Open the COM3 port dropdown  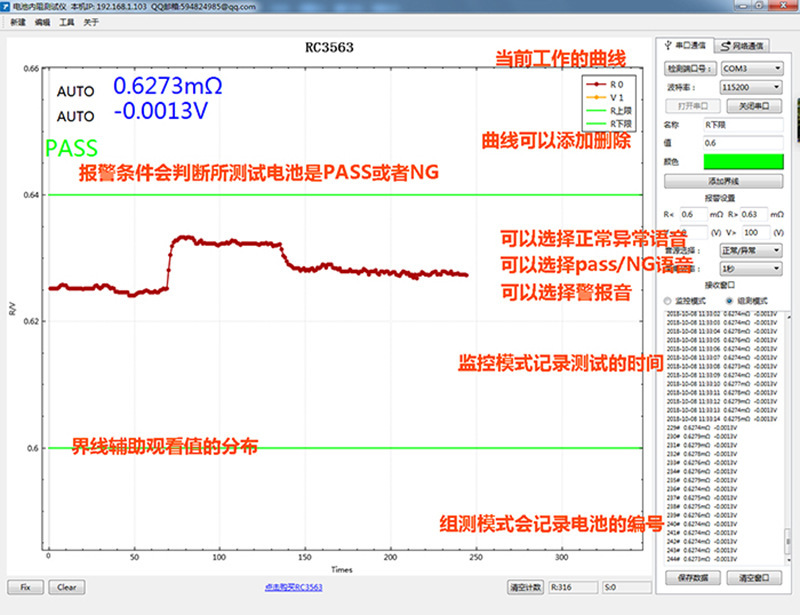[752, 68]
